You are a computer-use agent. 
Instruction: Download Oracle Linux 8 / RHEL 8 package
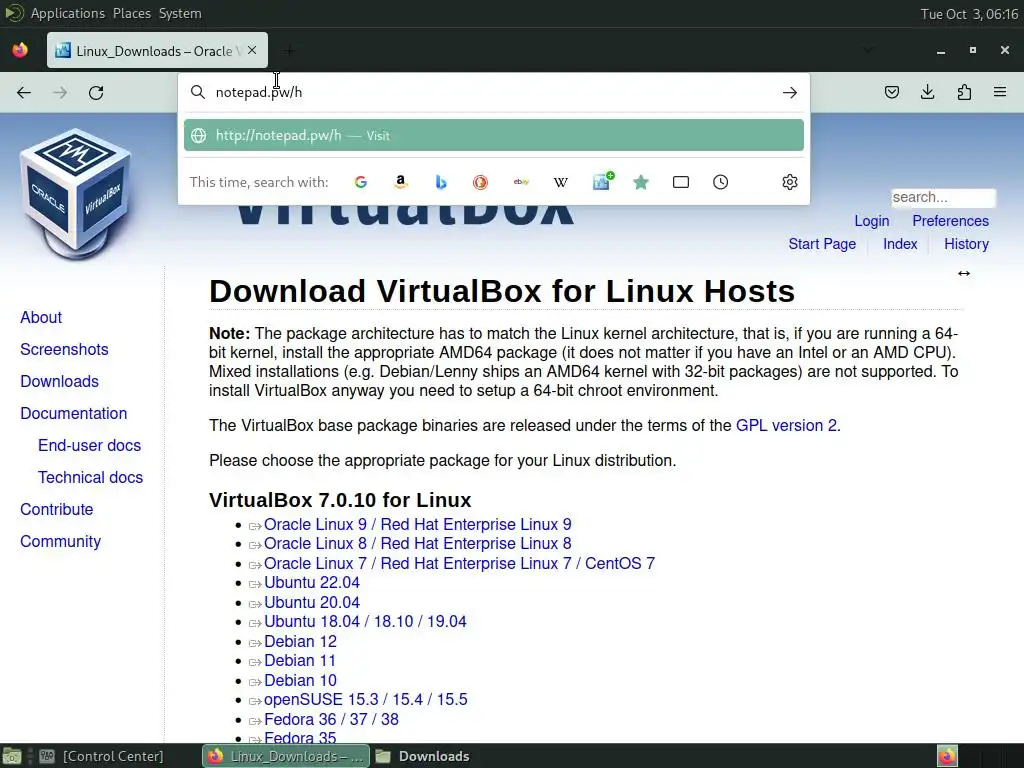[x=417, y=543]
